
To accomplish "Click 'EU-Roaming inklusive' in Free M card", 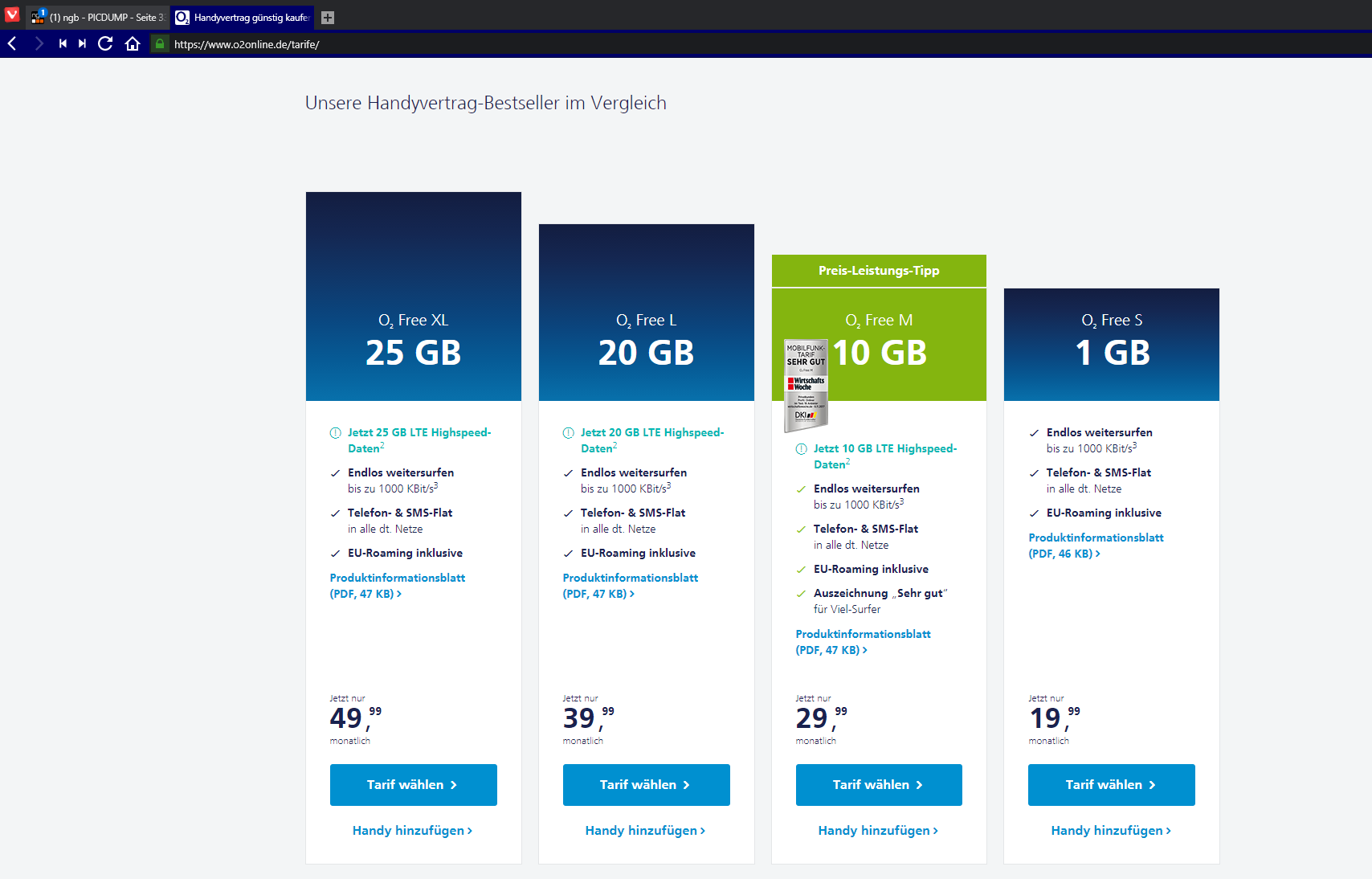I will (871, 569).
